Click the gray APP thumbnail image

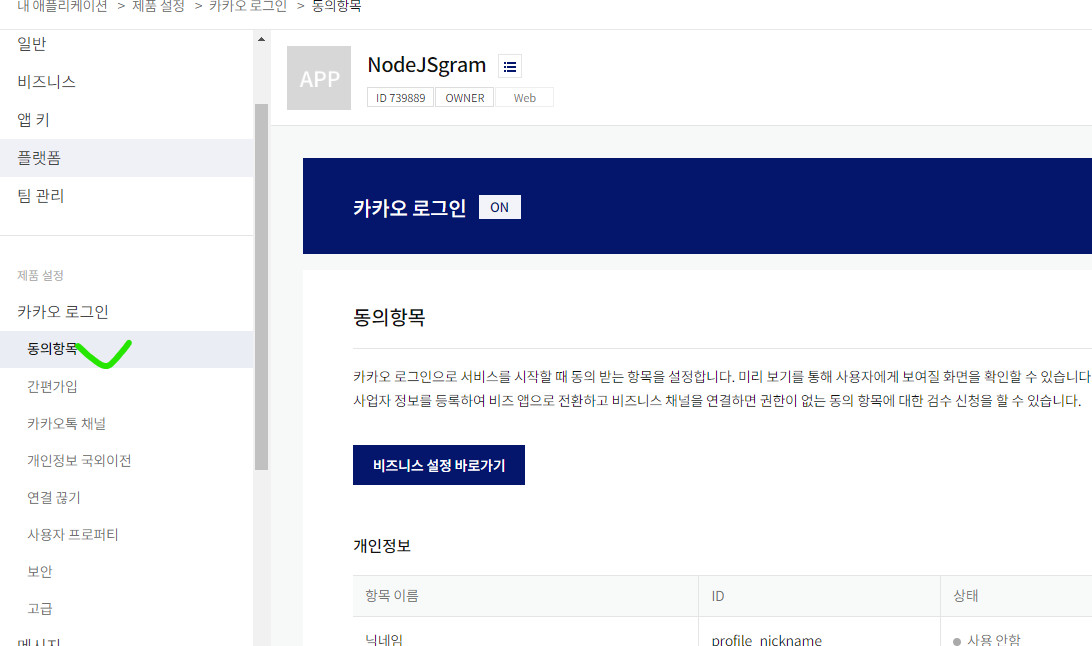tap(319, 78)
